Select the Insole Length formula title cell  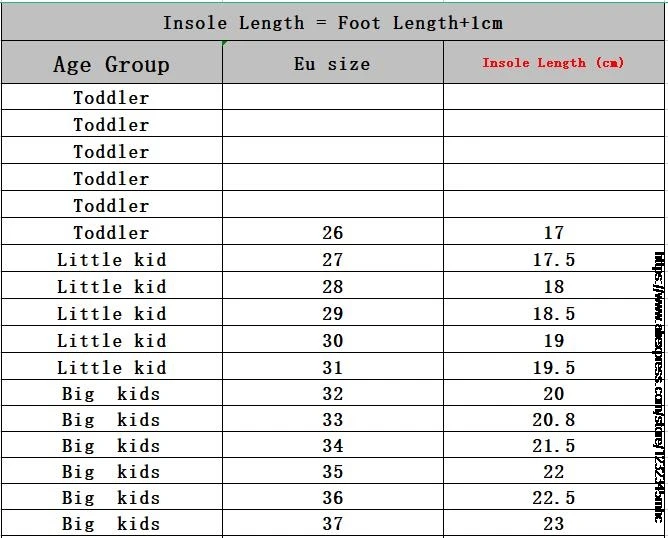pyautogui.click(x=332, y=22)
